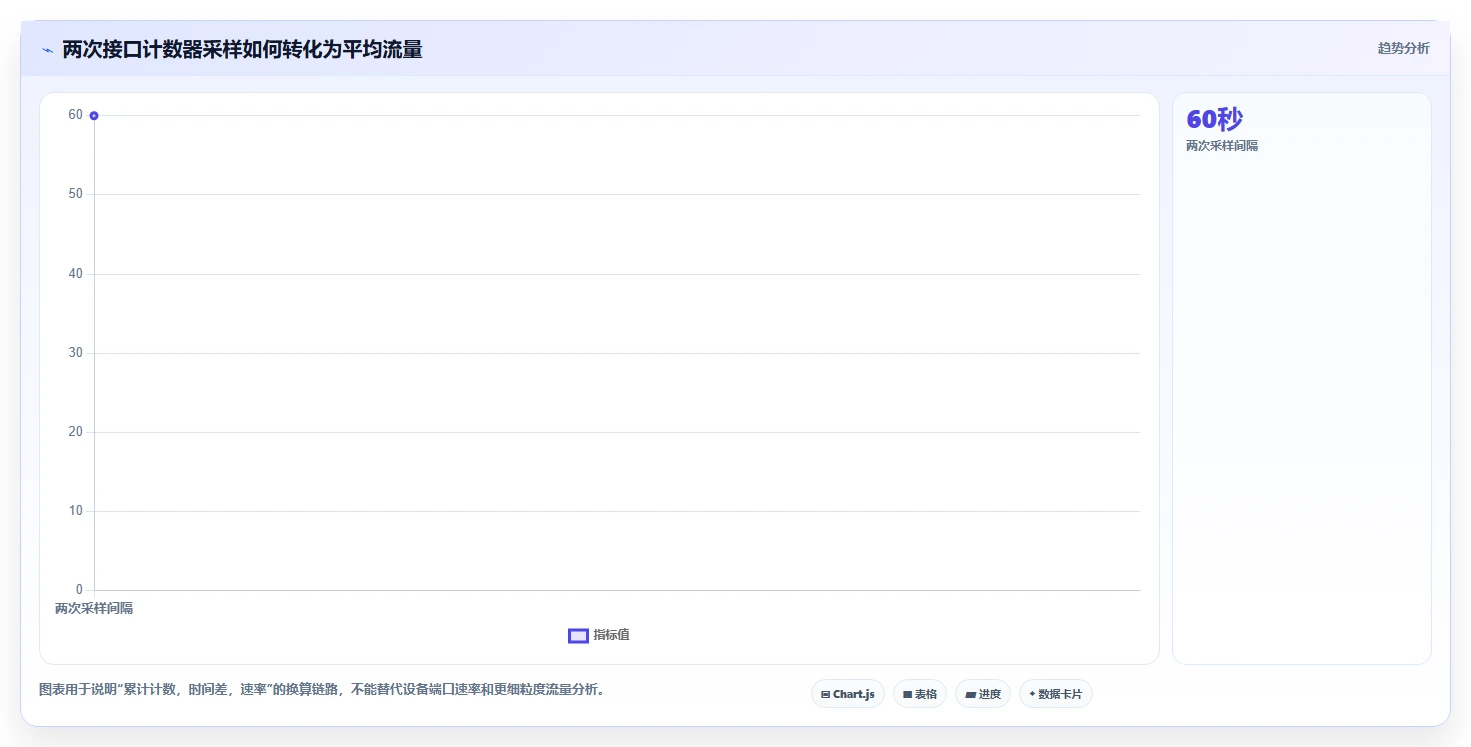Click the y-axis tick label 10
1471x747 pixels.
(75, 511)
